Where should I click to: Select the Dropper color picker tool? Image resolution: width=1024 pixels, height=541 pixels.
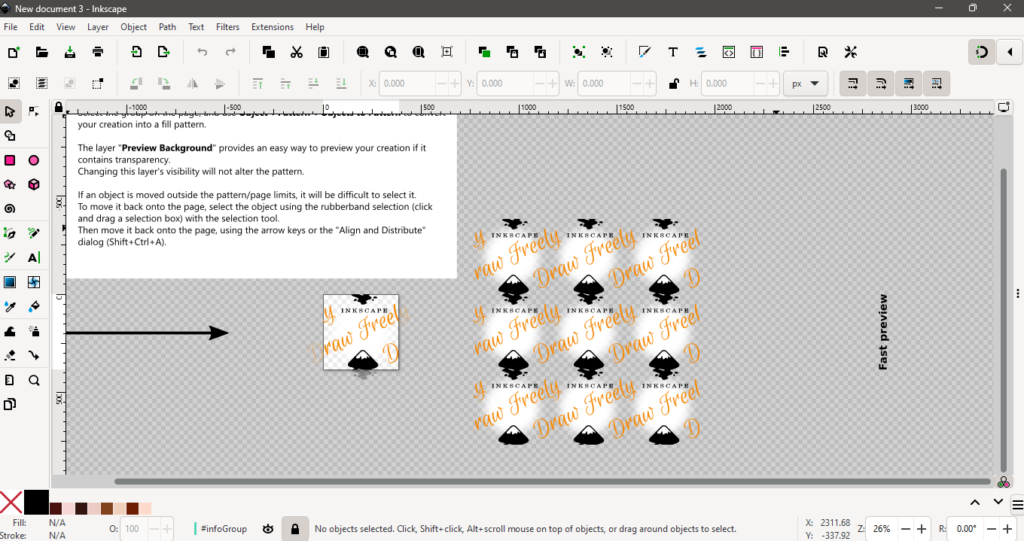(10, 306)
